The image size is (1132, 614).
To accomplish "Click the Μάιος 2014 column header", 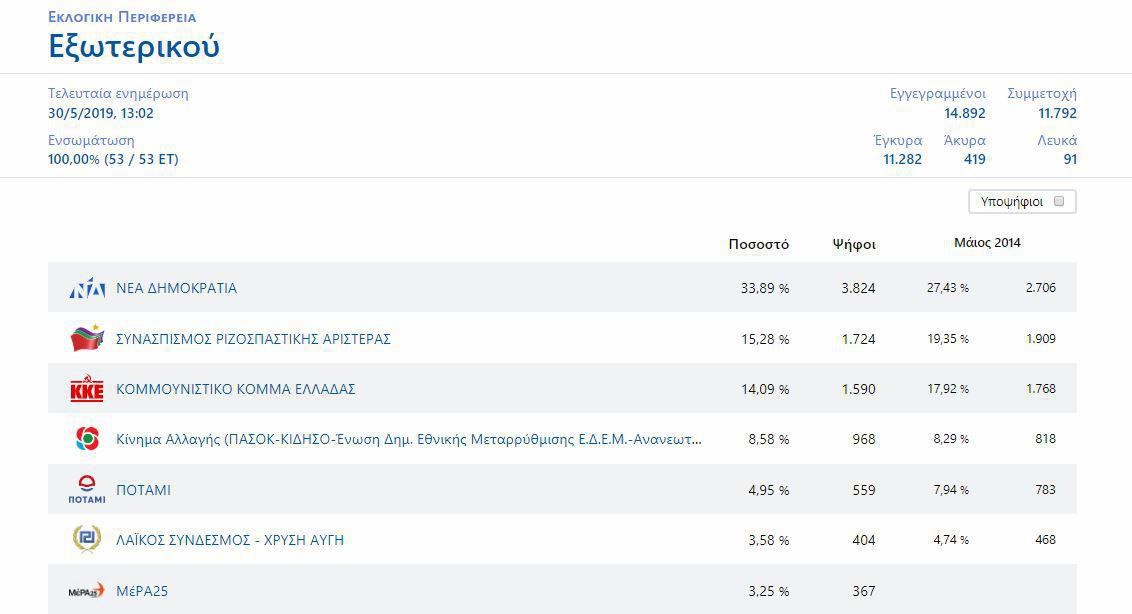I will pyautogui.click(x=987, y=243).
